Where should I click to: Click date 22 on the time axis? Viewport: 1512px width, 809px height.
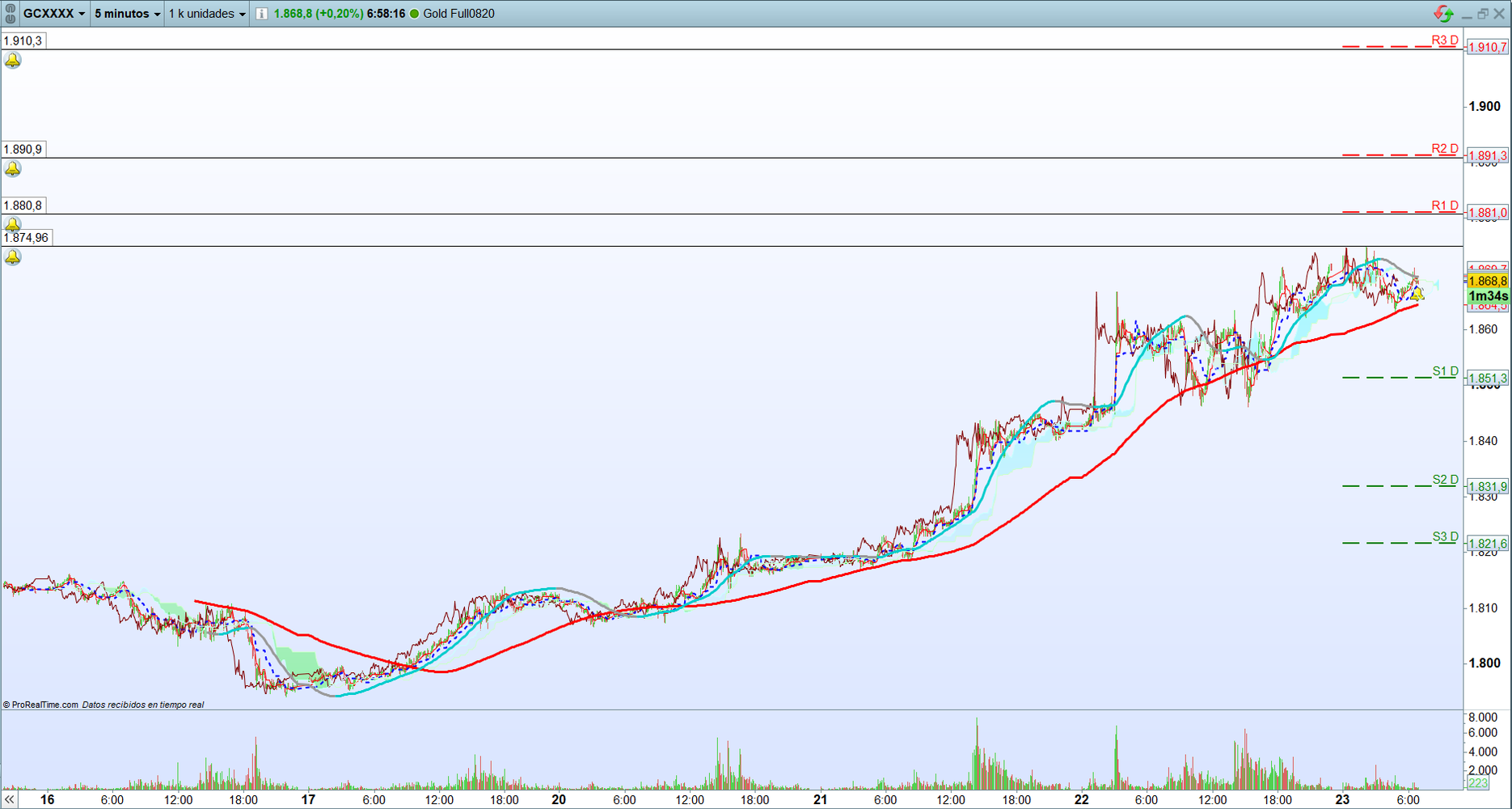pos(1082,799)
